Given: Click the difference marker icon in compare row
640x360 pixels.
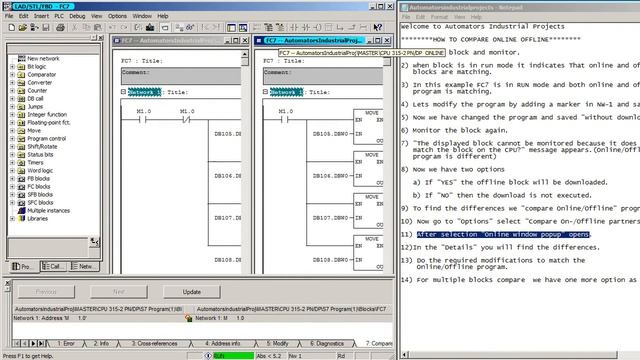Looking at the screenshot, I should [x=189, y=318].
